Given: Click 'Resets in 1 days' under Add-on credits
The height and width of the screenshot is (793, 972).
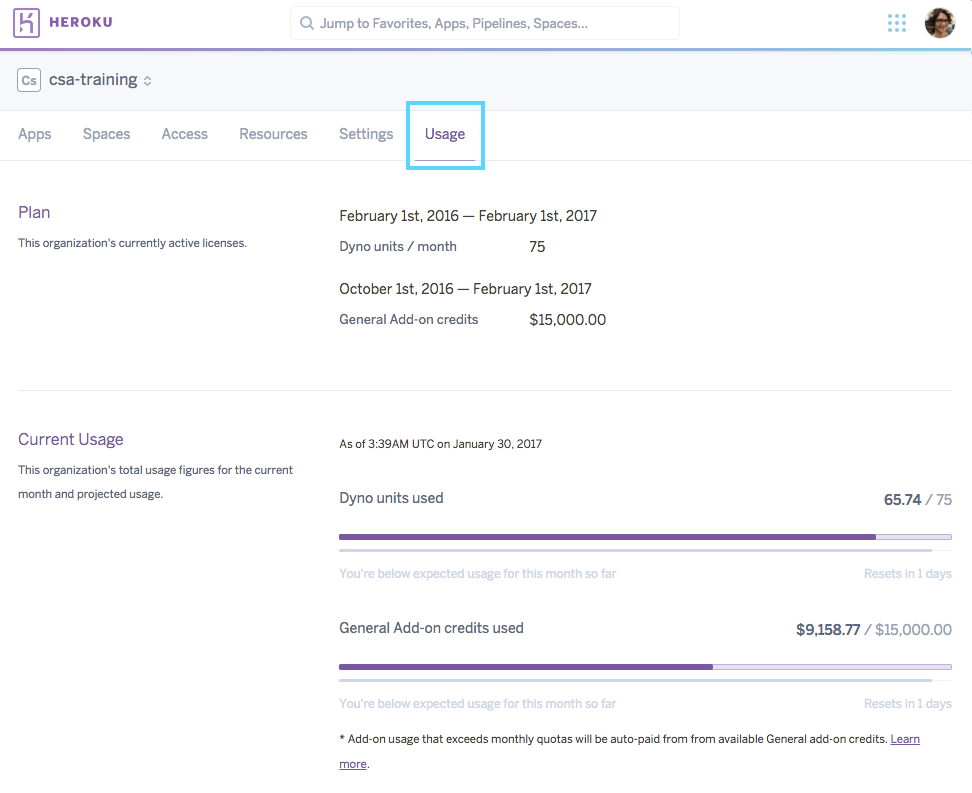Looking at the screenshot, I should click(908, 704).
